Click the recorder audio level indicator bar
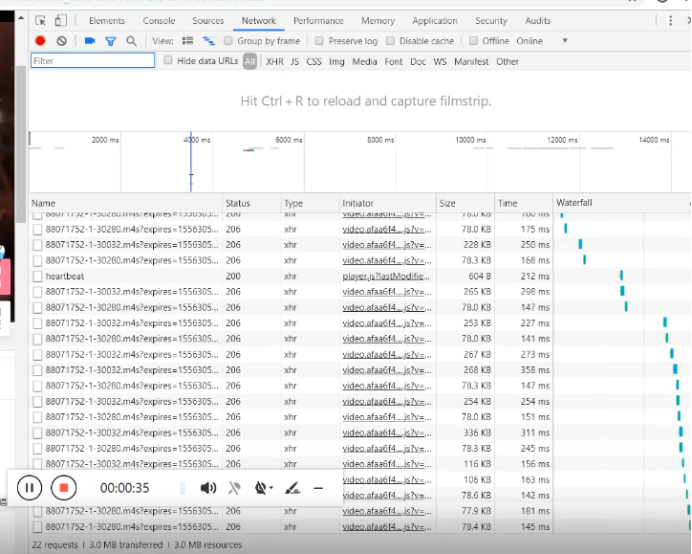This screenshot has height=554, width=692. click(182, 488)
